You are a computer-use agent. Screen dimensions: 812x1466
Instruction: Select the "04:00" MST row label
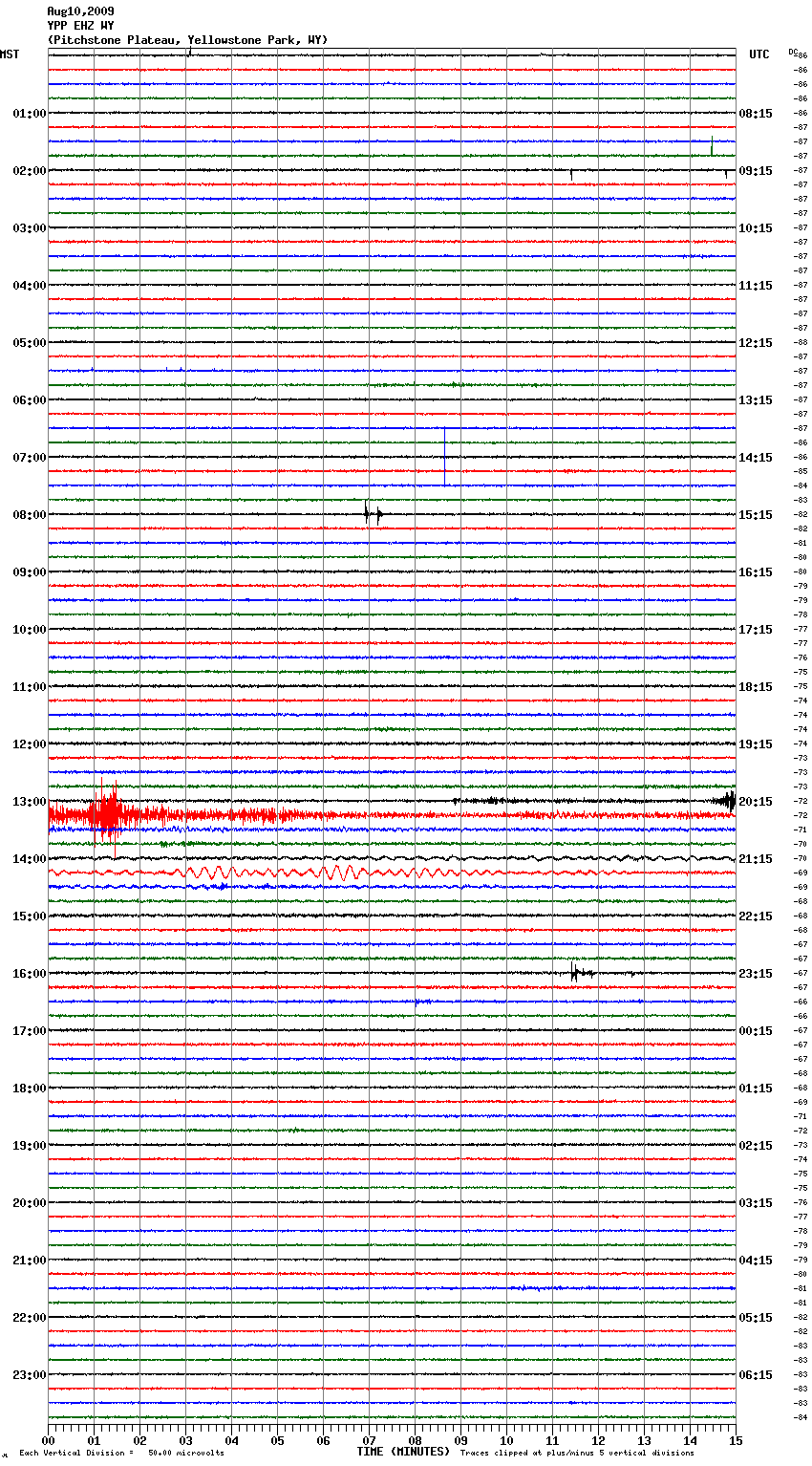[x=30, y=286]
